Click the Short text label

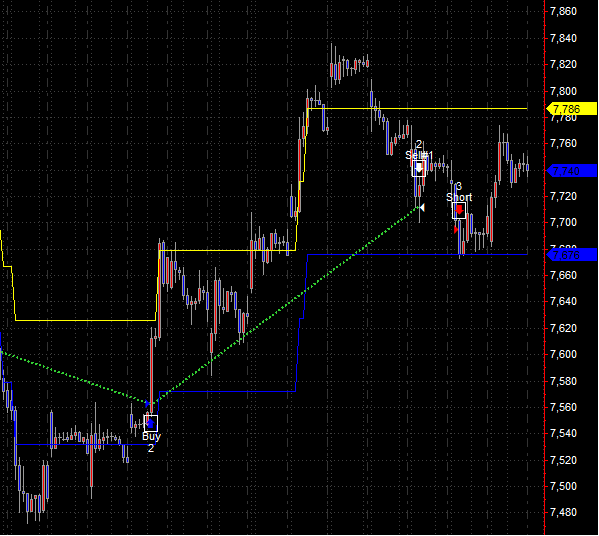(x=459, y=197)
